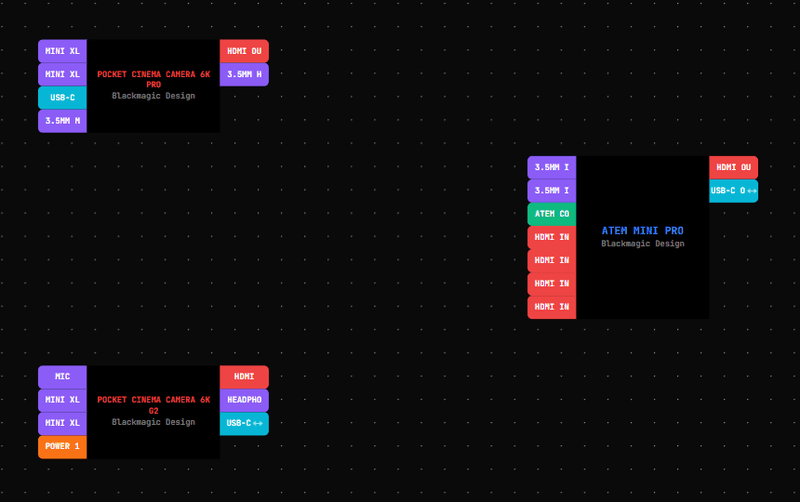Screen dimensions: 800x502
Task: Click the red HDMI port on 6K G2
Action: 244,377
